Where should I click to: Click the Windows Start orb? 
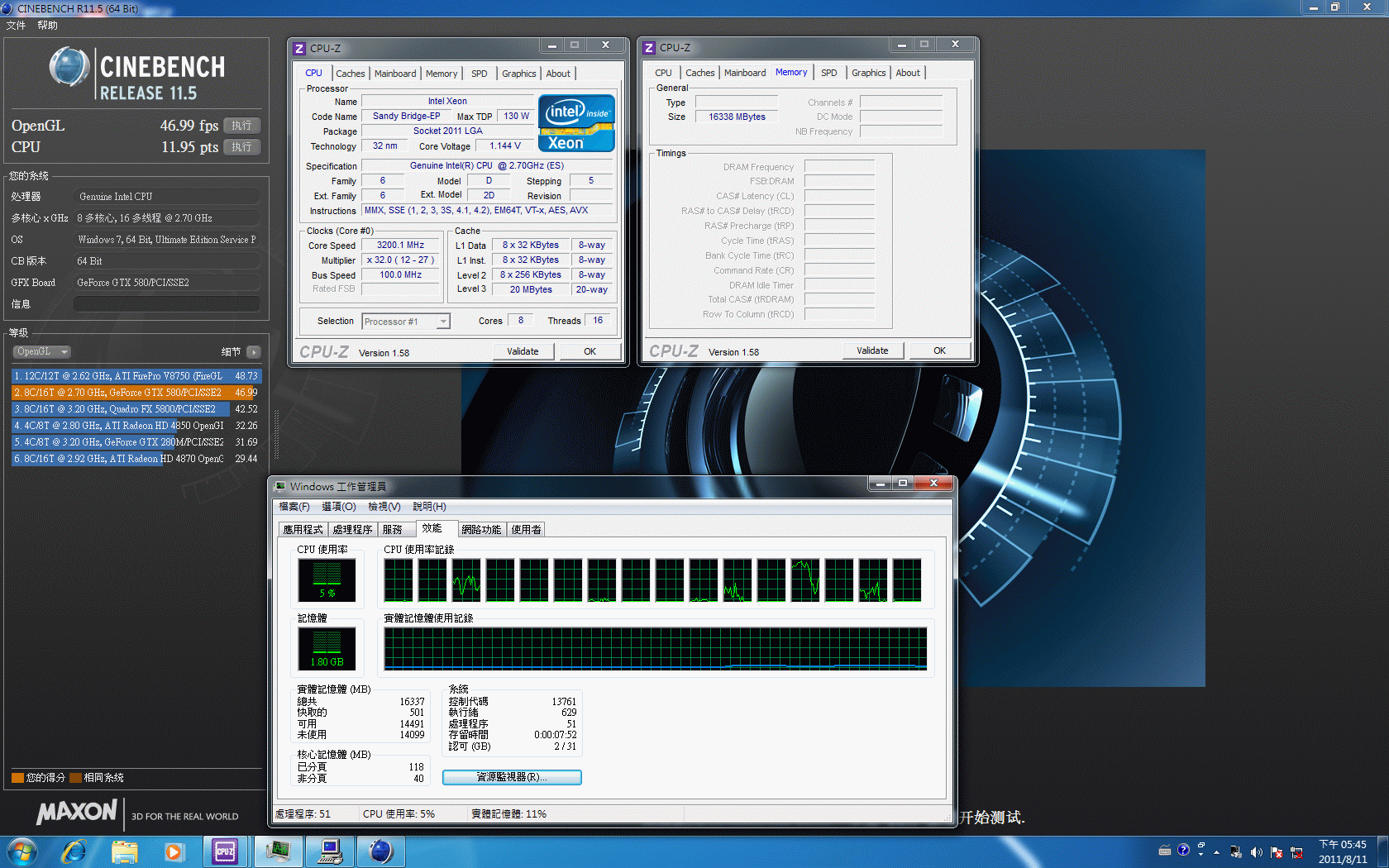(22, 851)
